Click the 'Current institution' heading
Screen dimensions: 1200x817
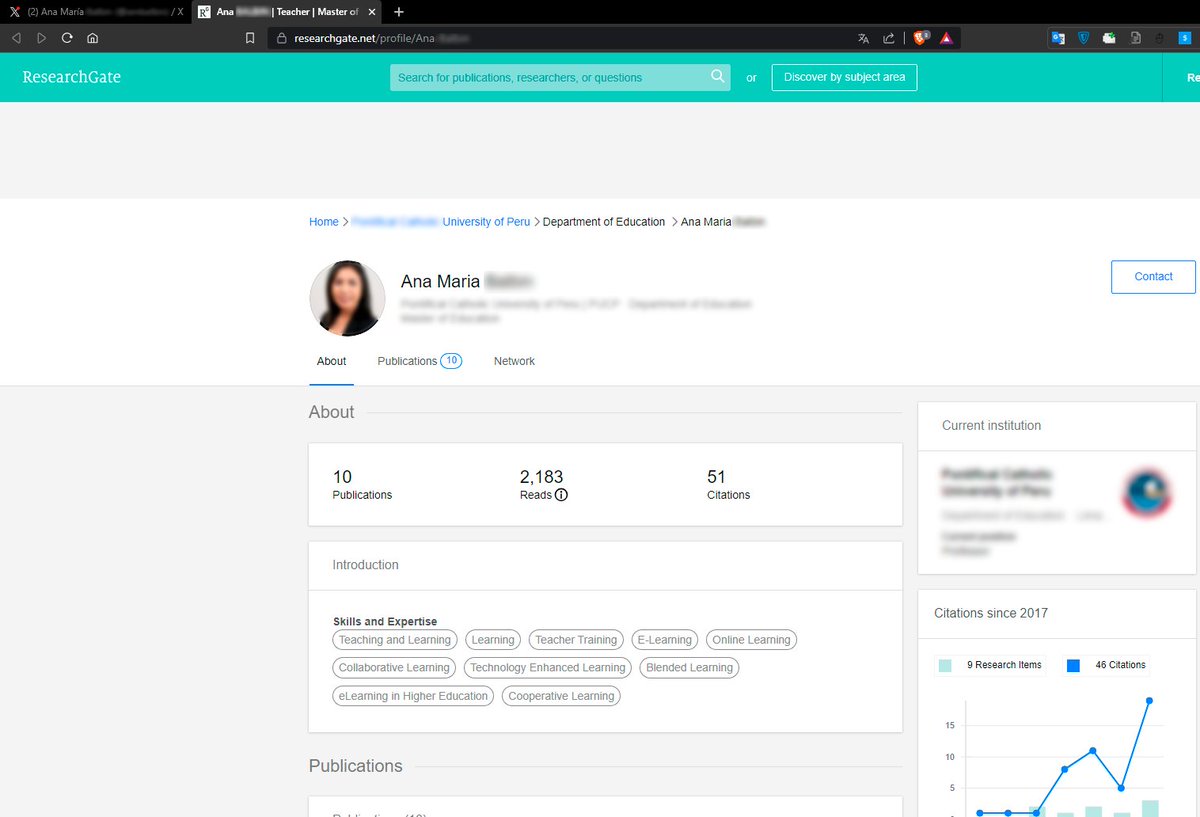pos(991,425)
